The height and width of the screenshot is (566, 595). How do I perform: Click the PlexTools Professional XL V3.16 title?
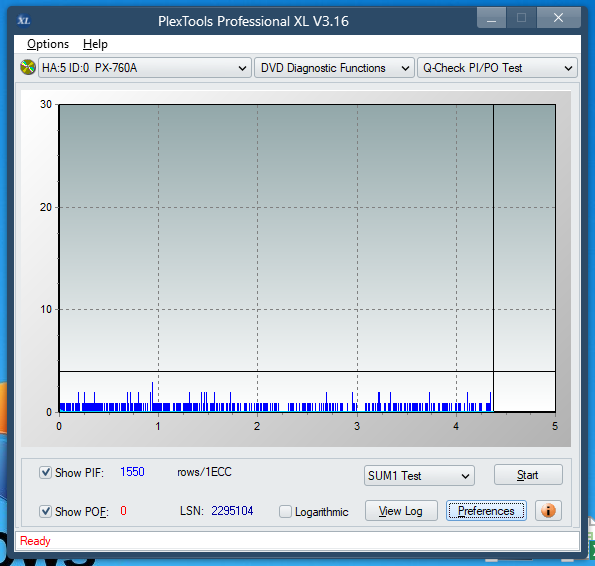click(253, 21)
